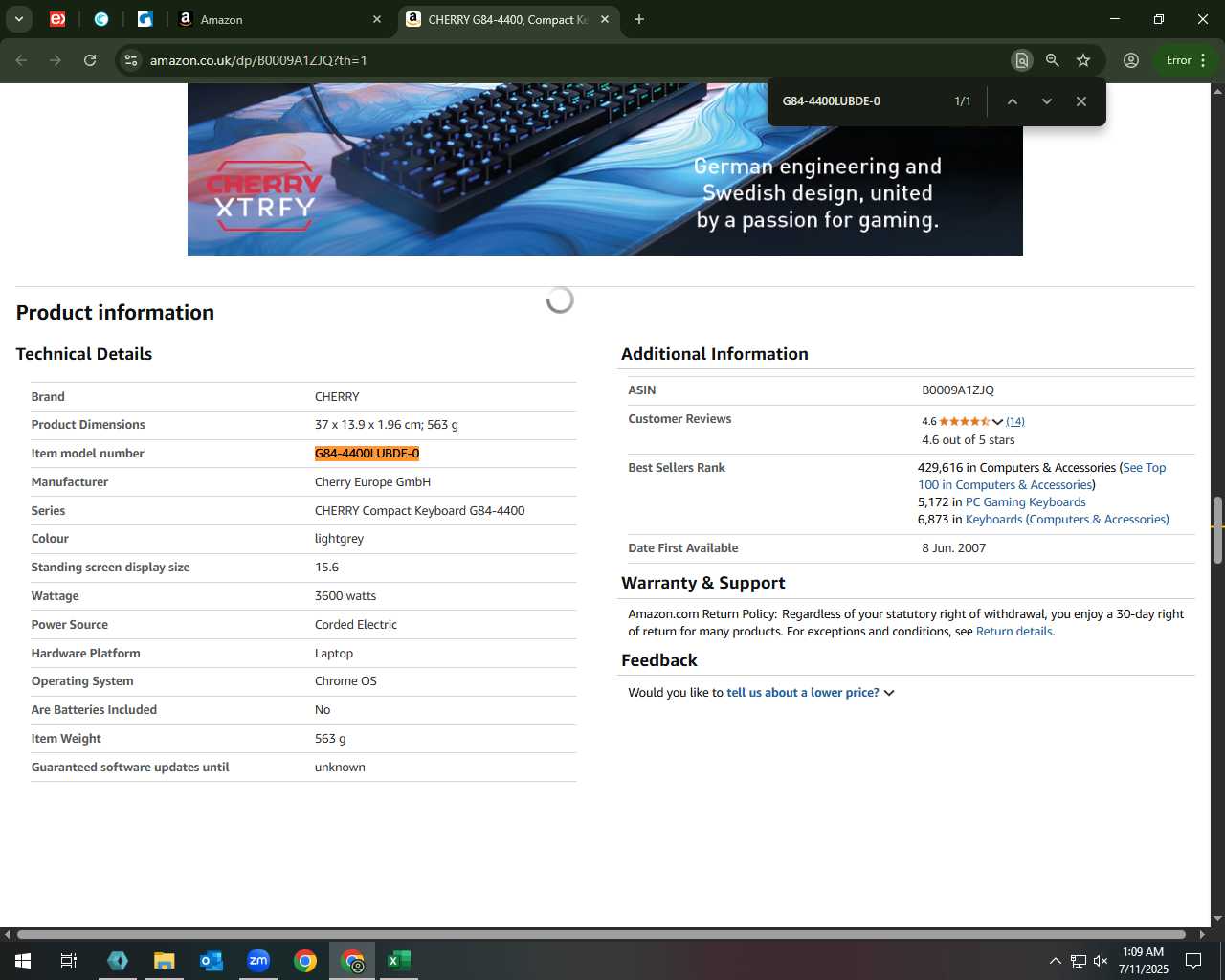Open a new browser tab

(639, 19)
